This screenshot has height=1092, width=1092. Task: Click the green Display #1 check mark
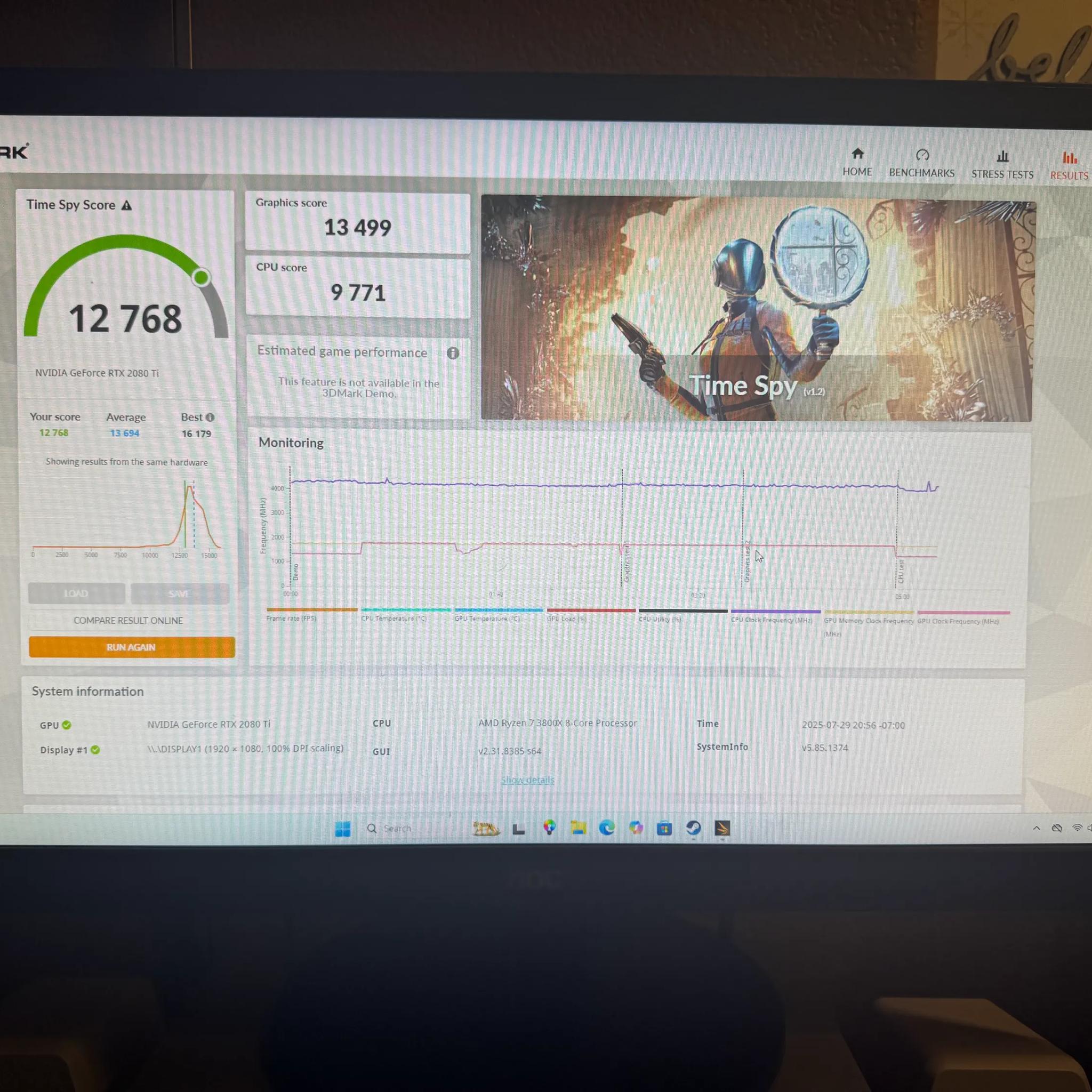click(95, 750)
